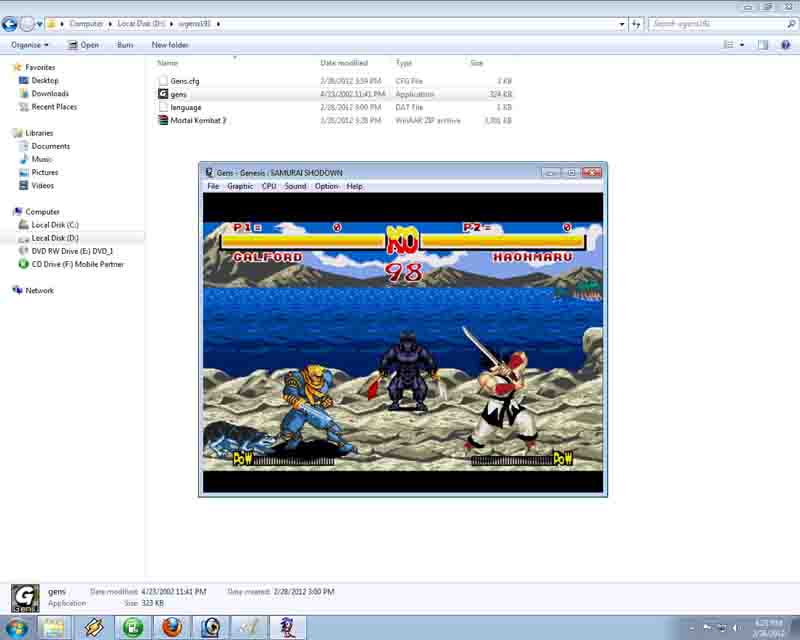This screenshot has height=640, width=800.
Task: Click the large Gens icon in details pane
Action: click(25, 598)
